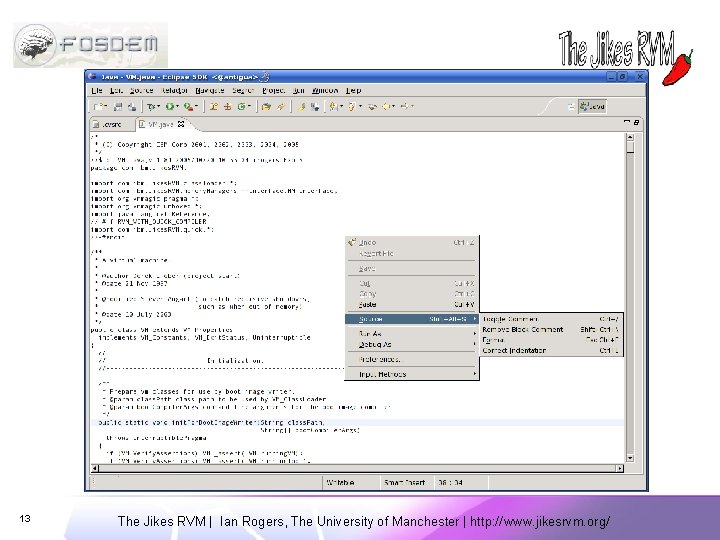Click the initForBootImageWriter method declaration line
The image size is (720, 540).
[x=212, y=422]
